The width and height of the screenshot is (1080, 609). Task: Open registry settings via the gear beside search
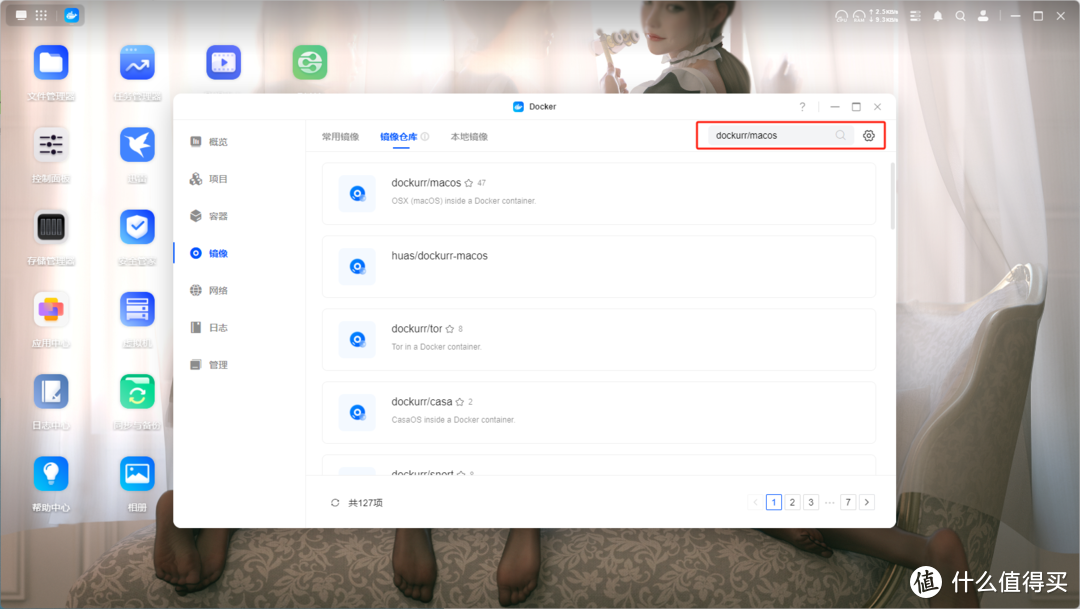[867, 134]
